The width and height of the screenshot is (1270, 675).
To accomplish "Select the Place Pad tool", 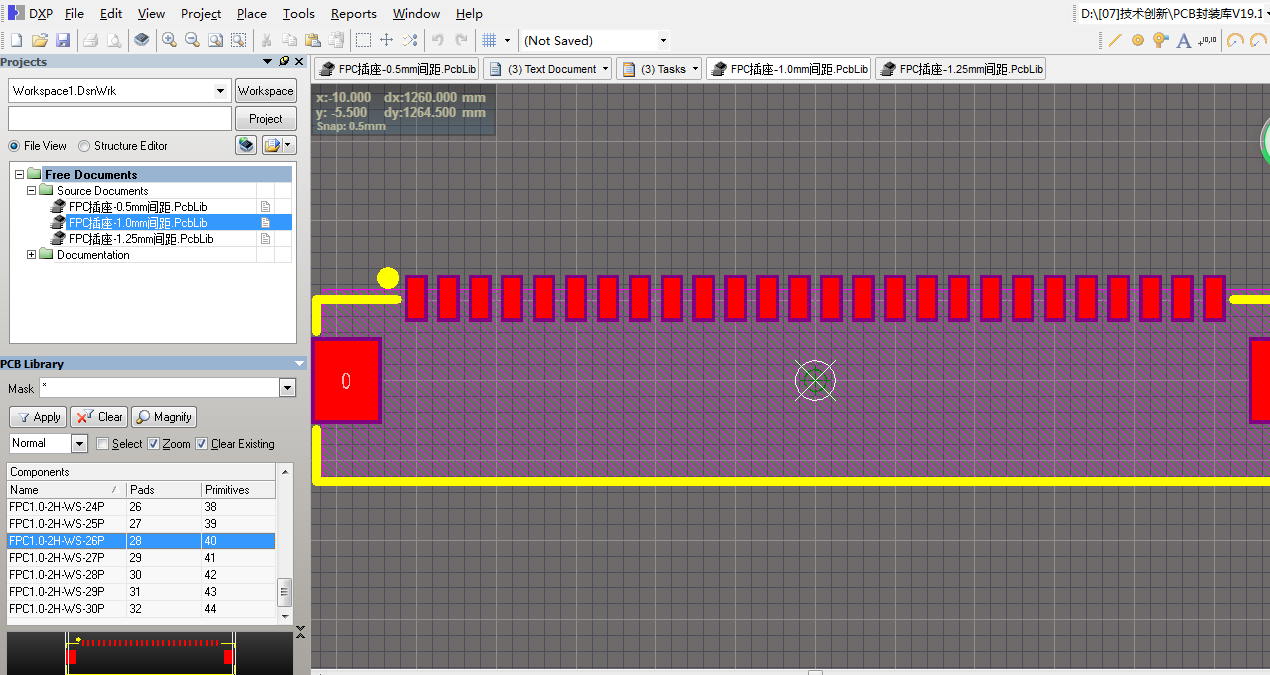I will (x=1138, y=40).
